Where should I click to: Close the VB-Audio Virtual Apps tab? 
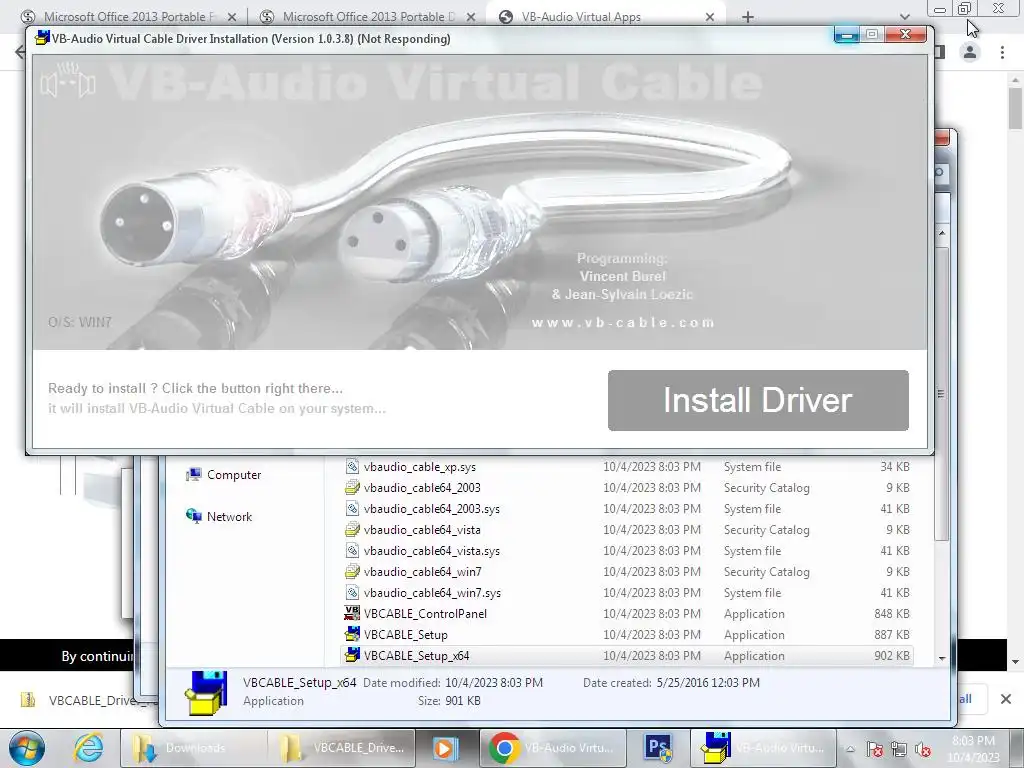pyautogui.click(x=710, y=17)
